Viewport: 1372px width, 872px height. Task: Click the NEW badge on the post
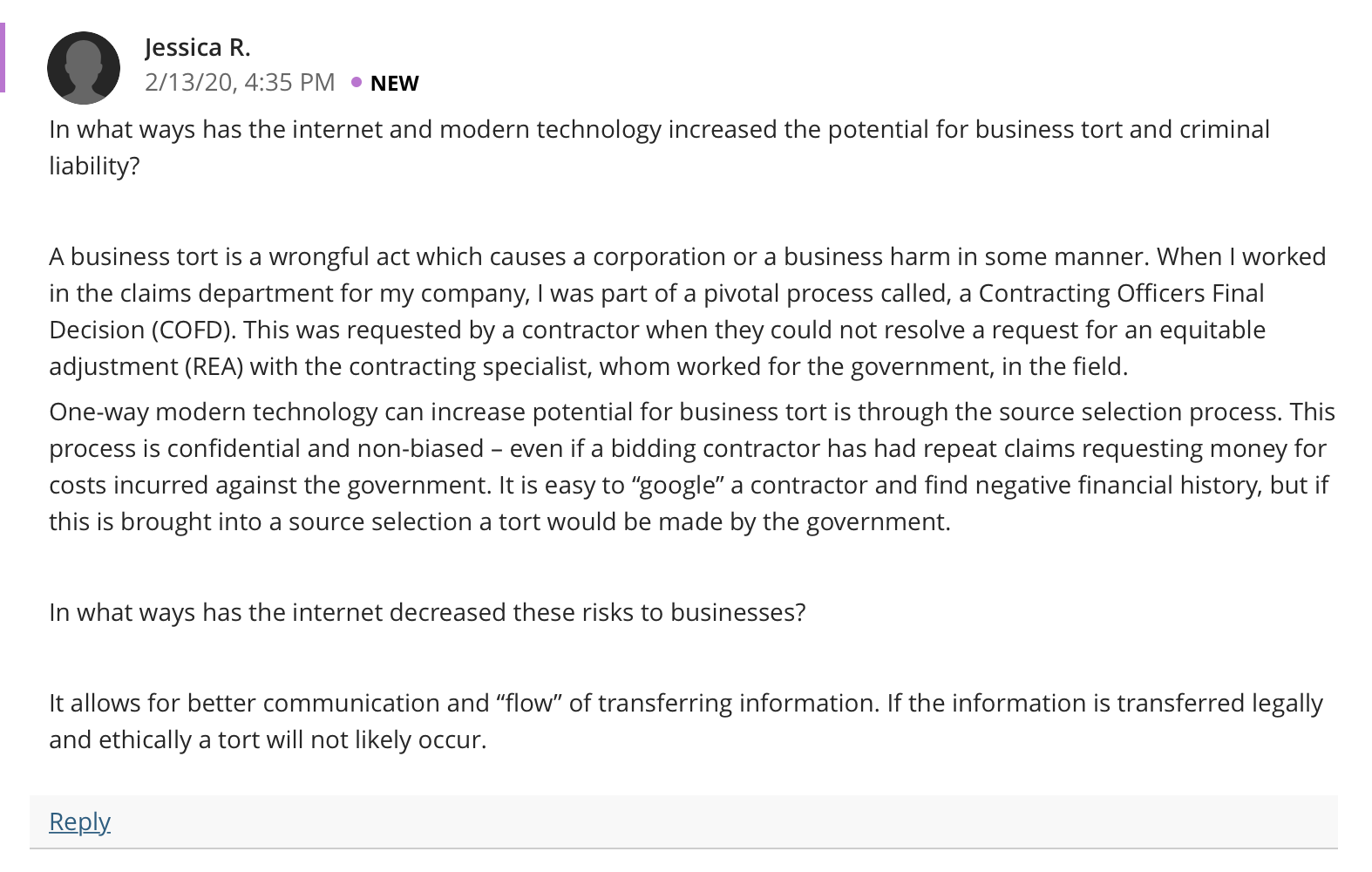click(394, 83)
